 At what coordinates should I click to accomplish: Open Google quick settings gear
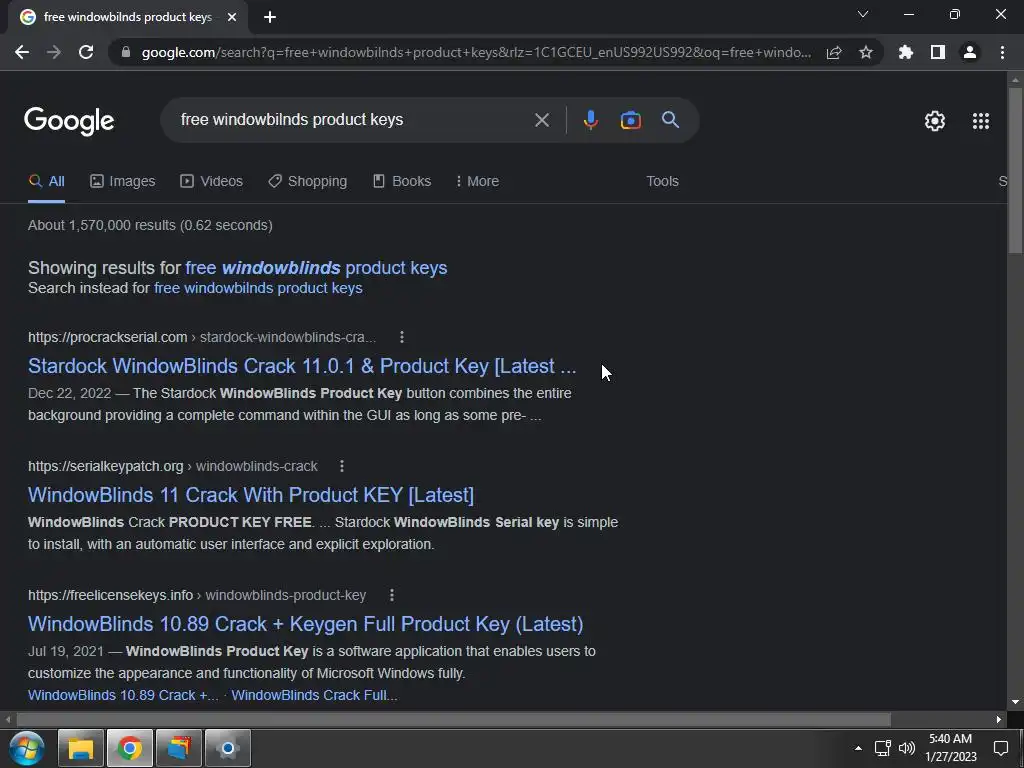pos(935,121)
